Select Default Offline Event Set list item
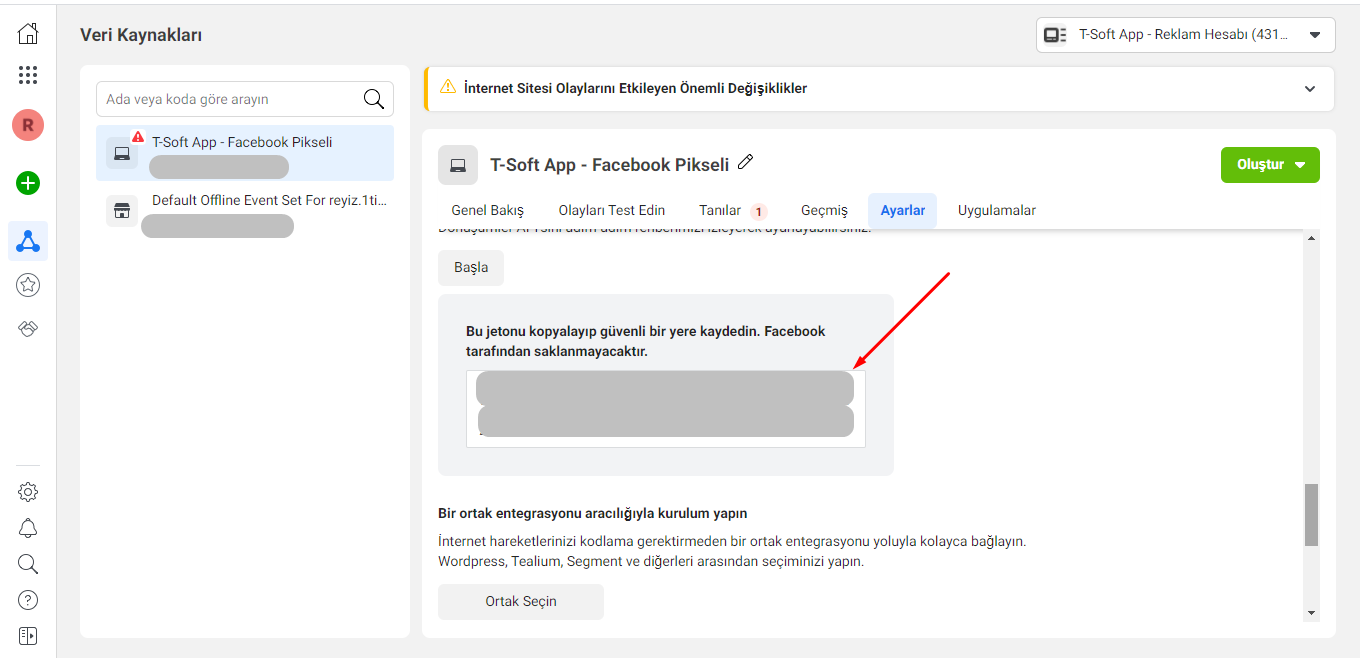1360x658 pixels. pos(245,212)
